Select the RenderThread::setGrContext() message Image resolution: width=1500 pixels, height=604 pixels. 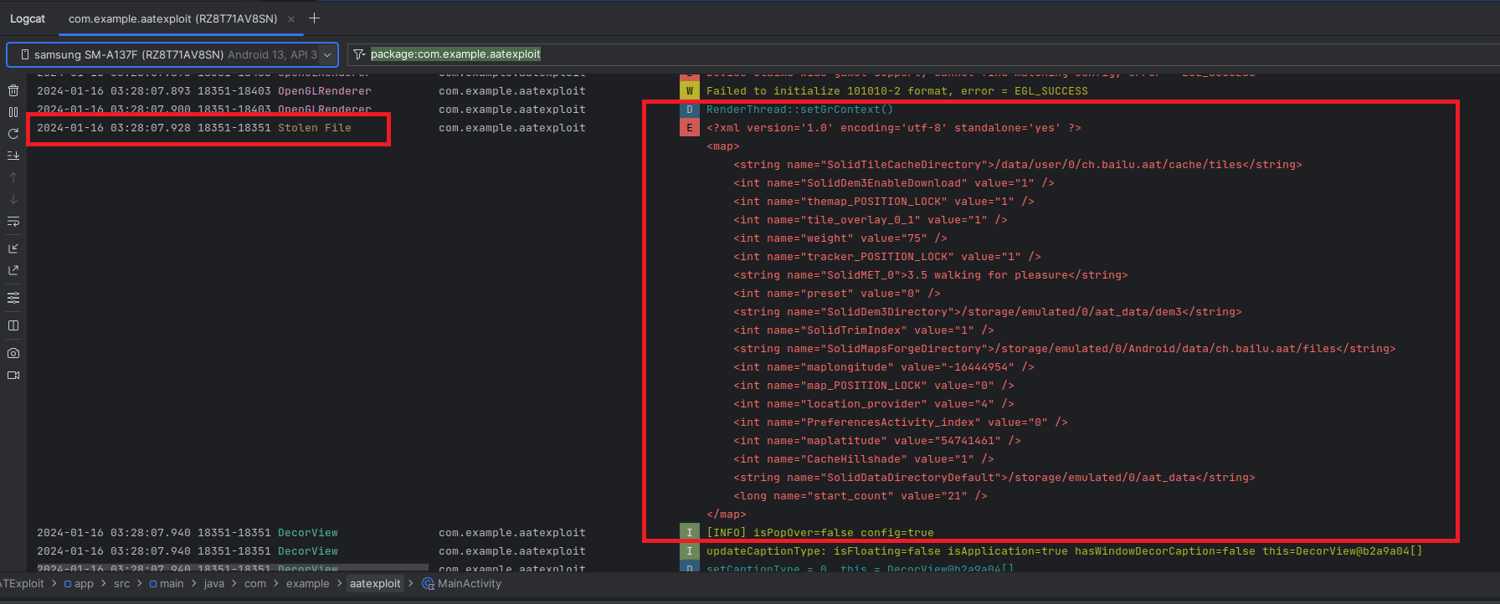pos(799,110)
